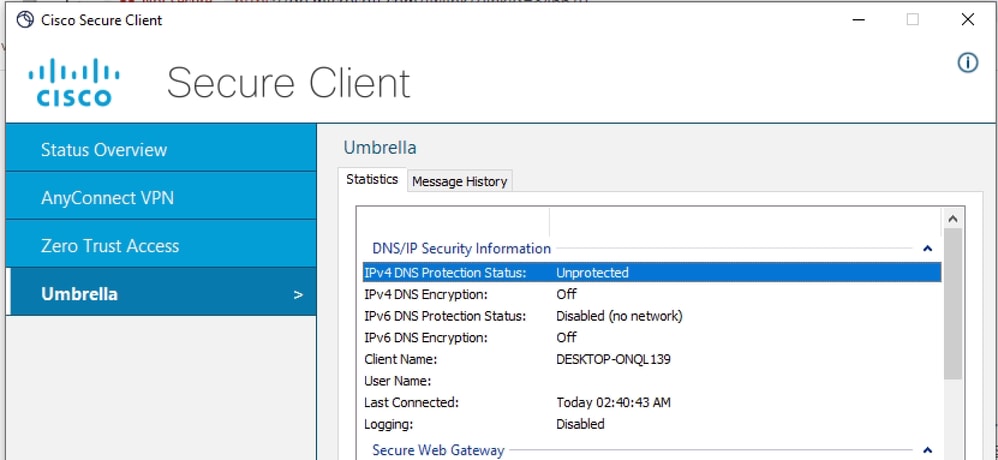Click the Umbrella heading above the tabs
The height and width of the screenshot is (460, 998).
pos(380,148)
